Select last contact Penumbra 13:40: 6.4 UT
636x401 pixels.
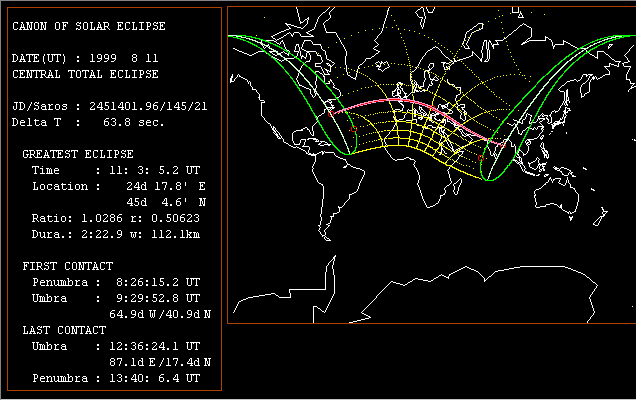pos(116,378)
